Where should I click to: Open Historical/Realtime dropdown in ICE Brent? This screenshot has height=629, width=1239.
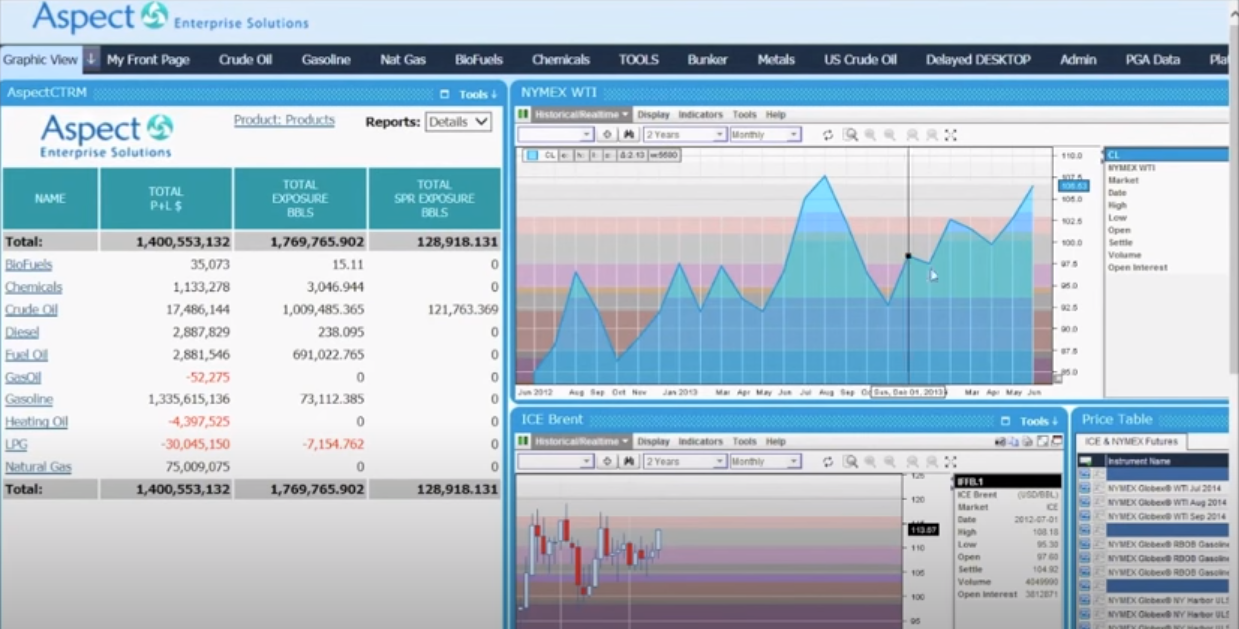click(x=581, y=441)
